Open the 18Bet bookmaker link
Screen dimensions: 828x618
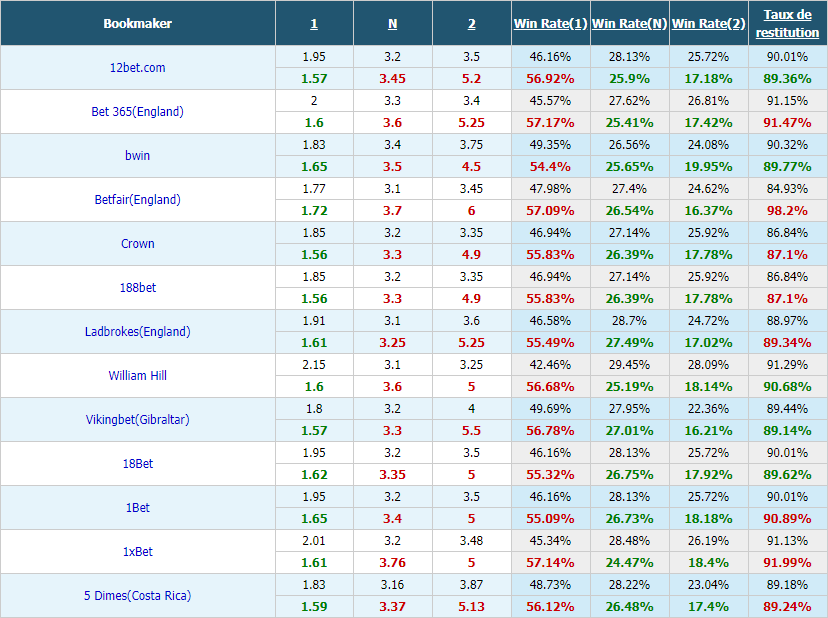[137, 464]
